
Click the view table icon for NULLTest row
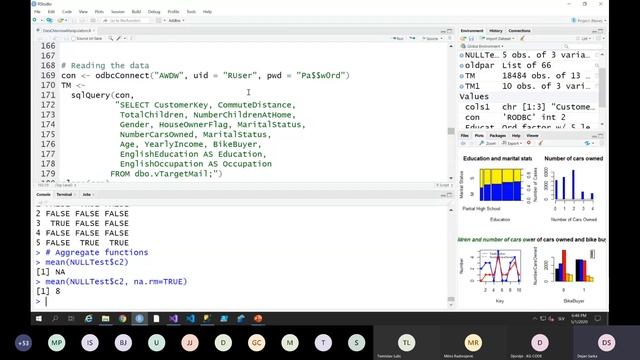[x=597, y=55]
